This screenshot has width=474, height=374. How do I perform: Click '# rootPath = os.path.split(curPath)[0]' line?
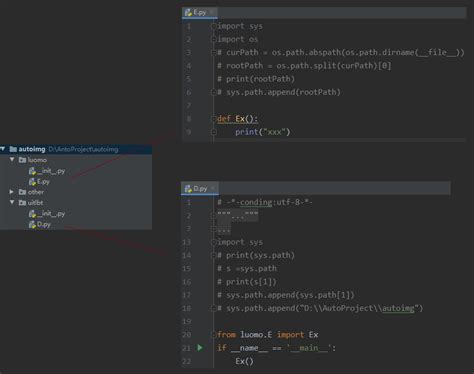[x=304, y=66]
